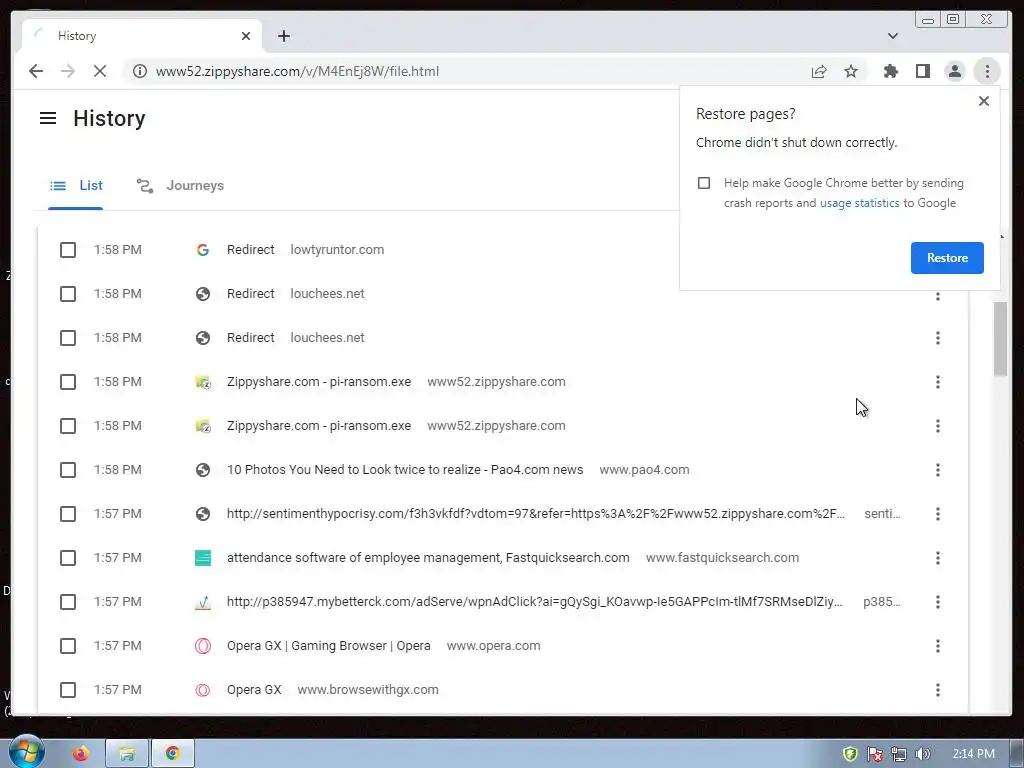This screenshot has height=768, width=1024.
Task: Click the pao4.com entry globe favicon
Action: pos(203,470)
